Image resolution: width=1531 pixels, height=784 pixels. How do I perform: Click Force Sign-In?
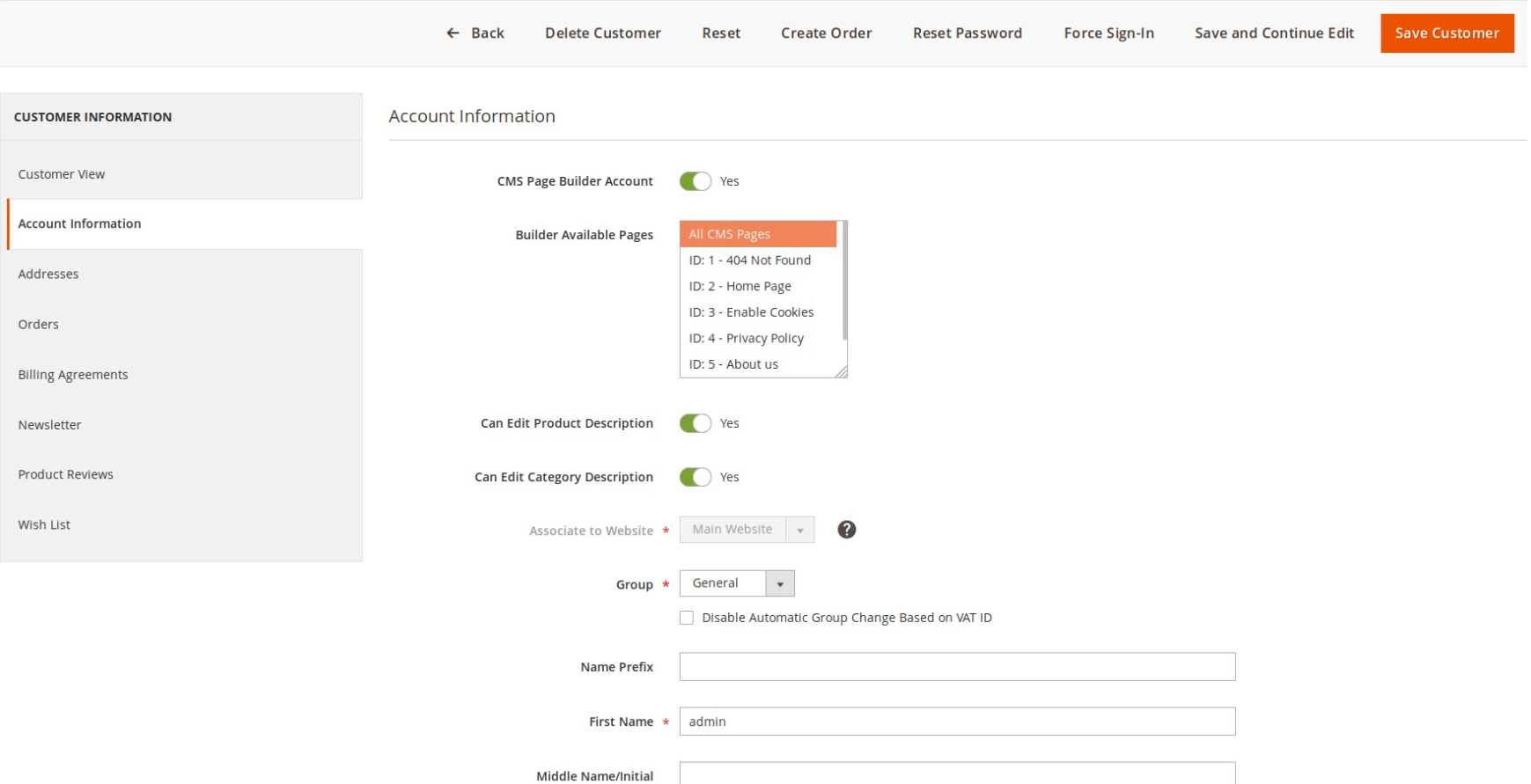click(x=1108, y=33)
